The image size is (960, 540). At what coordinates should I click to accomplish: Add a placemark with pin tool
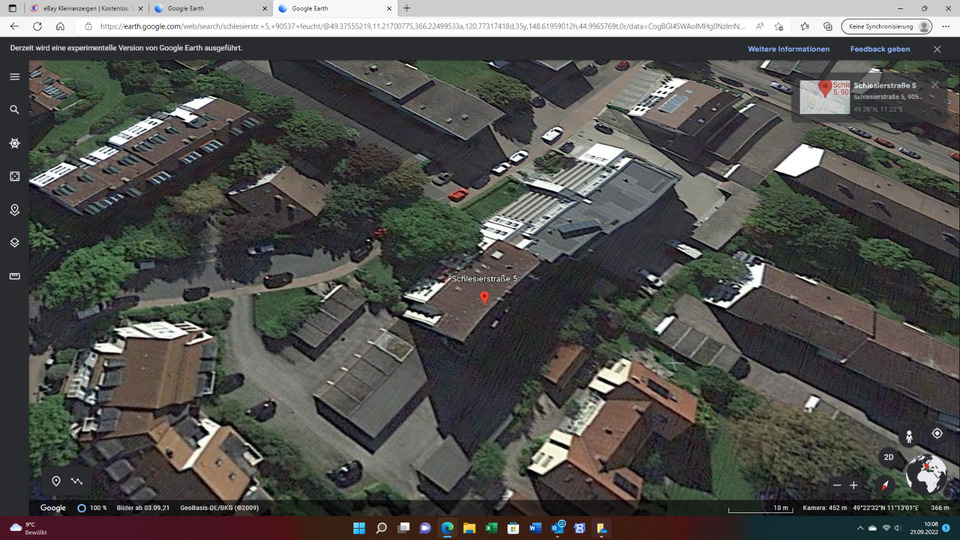[x=56, y=481]
